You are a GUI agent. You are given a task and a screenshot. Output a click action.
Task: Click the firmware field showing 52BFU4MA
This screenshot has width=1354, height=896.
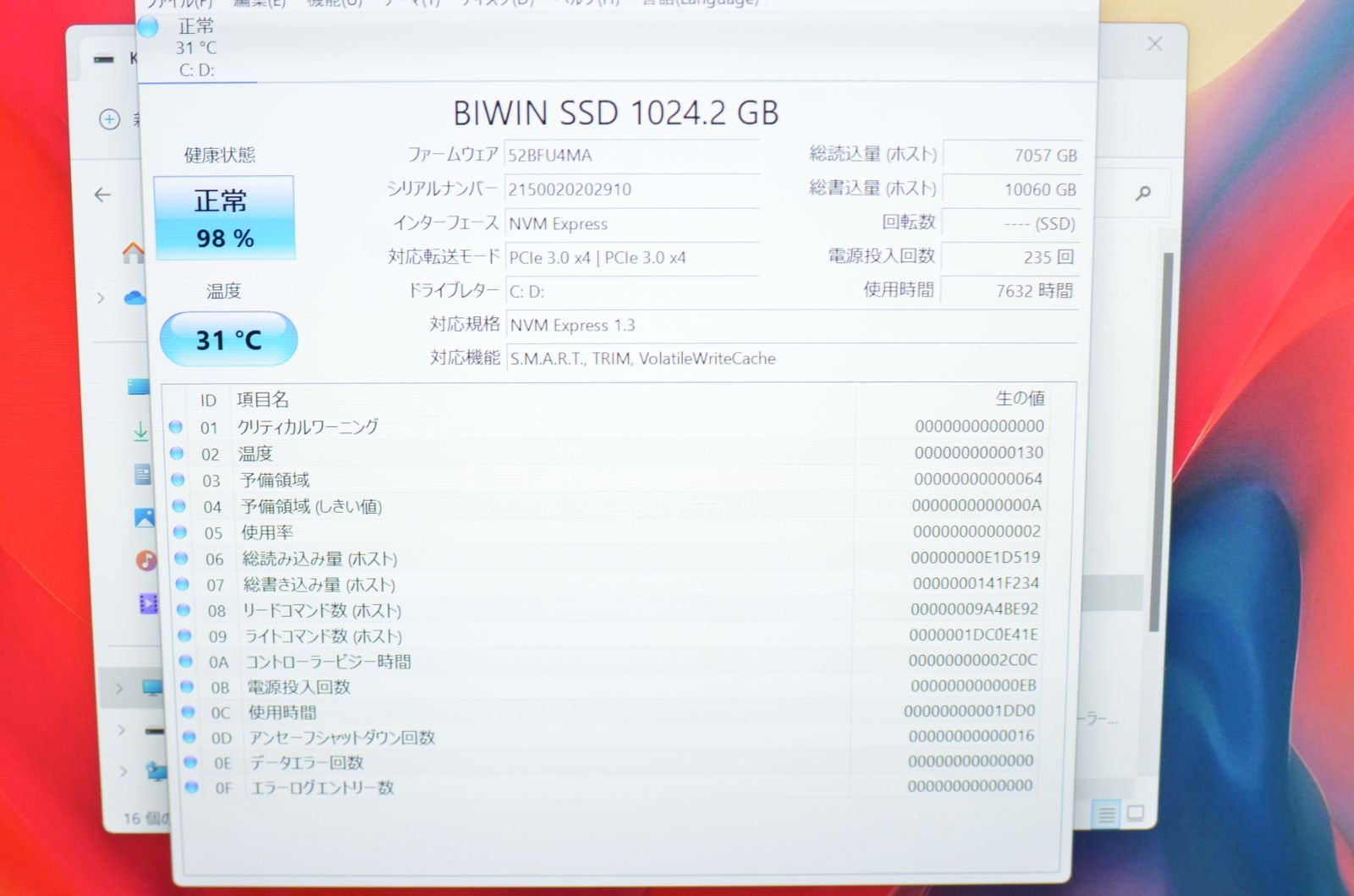[x=631, y=156]
